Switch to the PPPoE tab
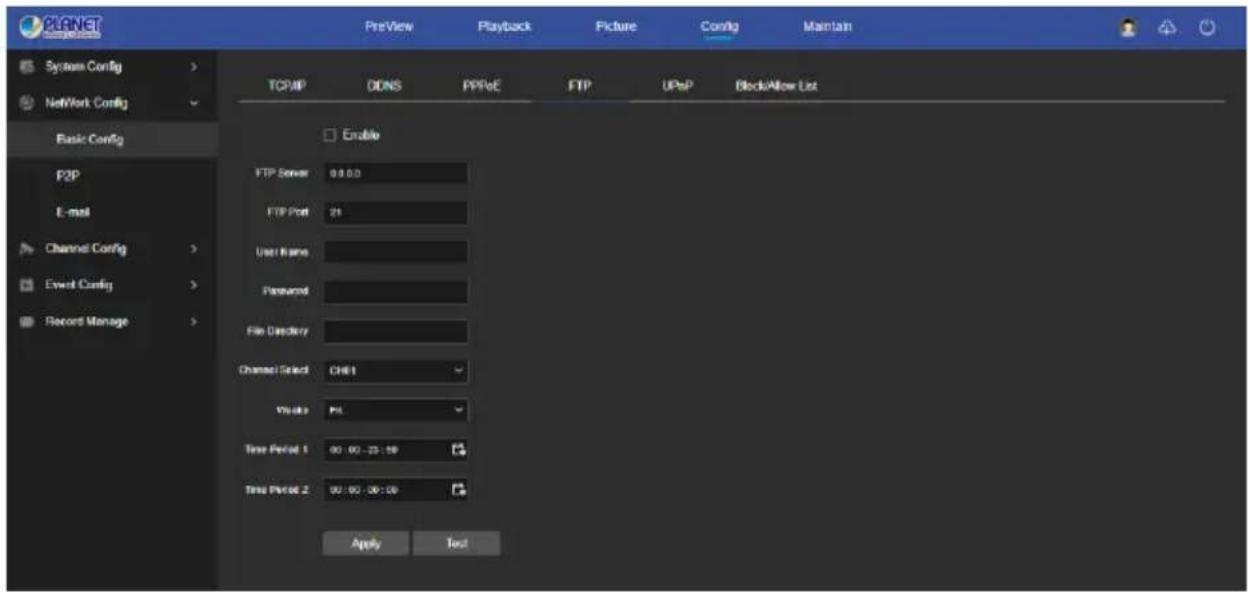Screen dimensions: 1248x592 [x=480, y=87]
